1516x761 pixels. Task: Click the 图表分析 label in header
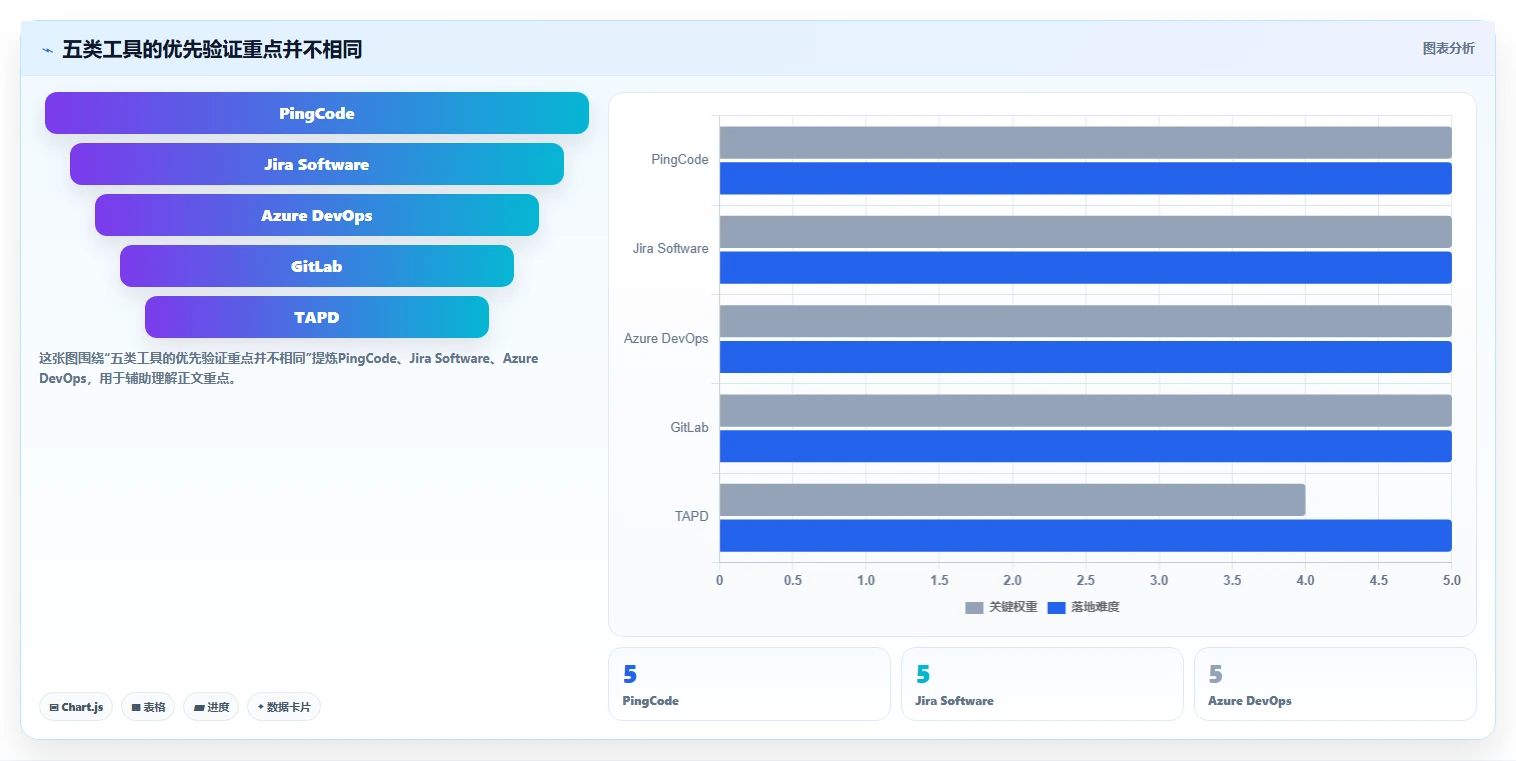(1448, 48)
